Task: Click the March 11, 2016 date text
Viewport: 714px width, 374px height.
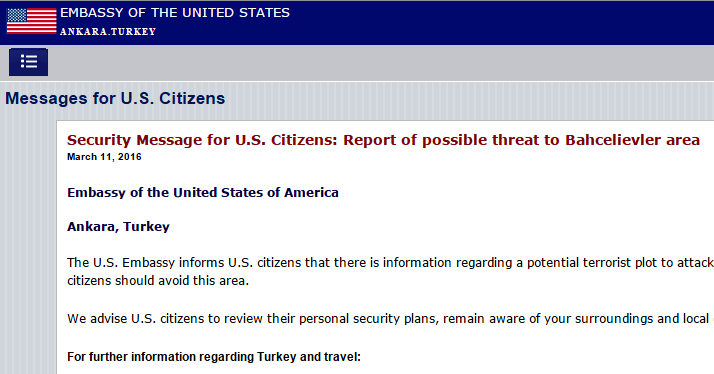Action: pyautogui.click(x=104, y=157)
